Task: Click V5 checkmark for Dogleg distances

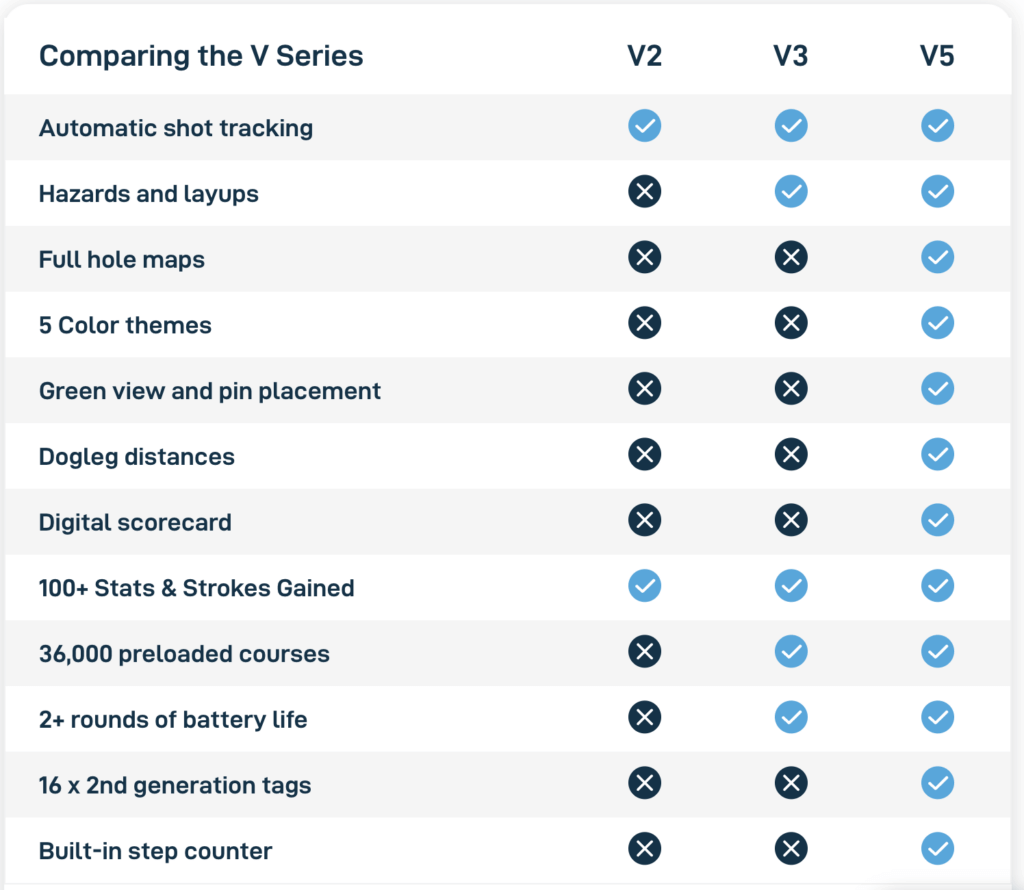Action: pyautogui.click(x=938, y=455)
